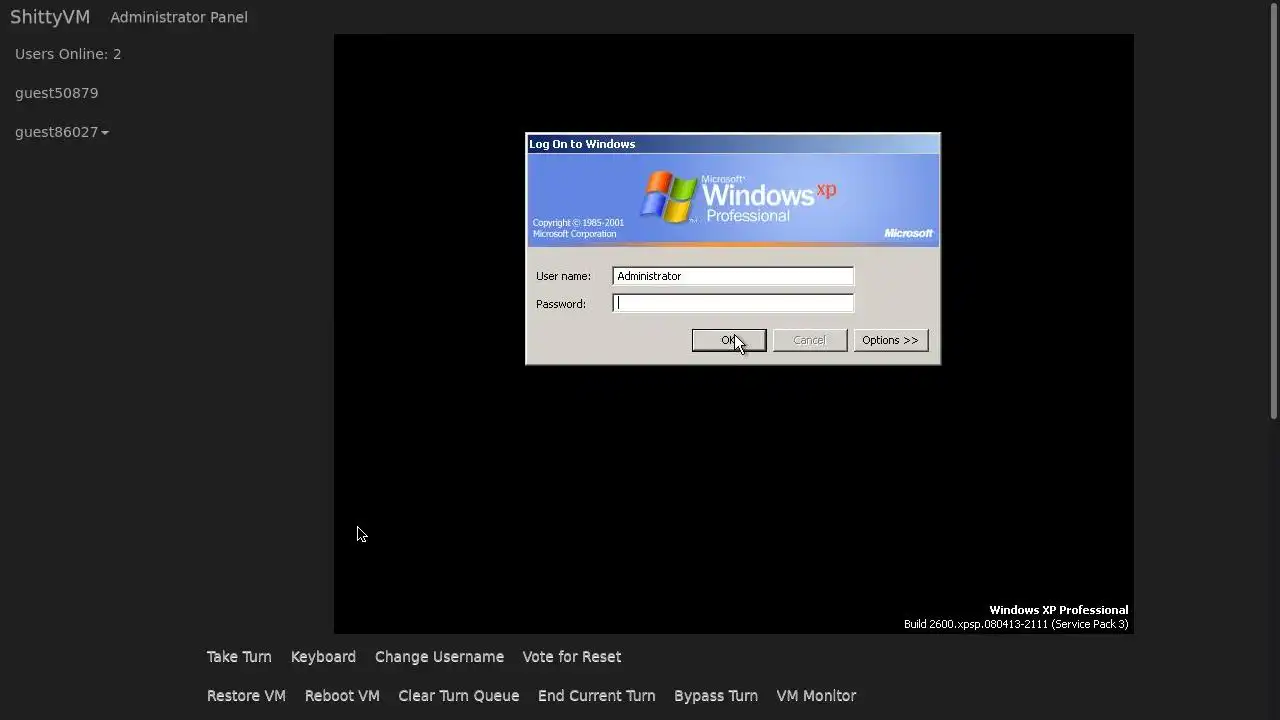Select user guest50879 in the list
The image size is (1280, 720).
pos(57,93)
